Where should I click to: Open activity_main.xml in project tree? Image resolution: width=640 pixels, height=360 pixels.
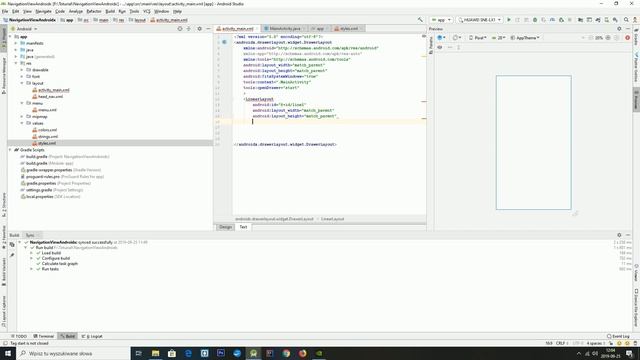(53, 90)
